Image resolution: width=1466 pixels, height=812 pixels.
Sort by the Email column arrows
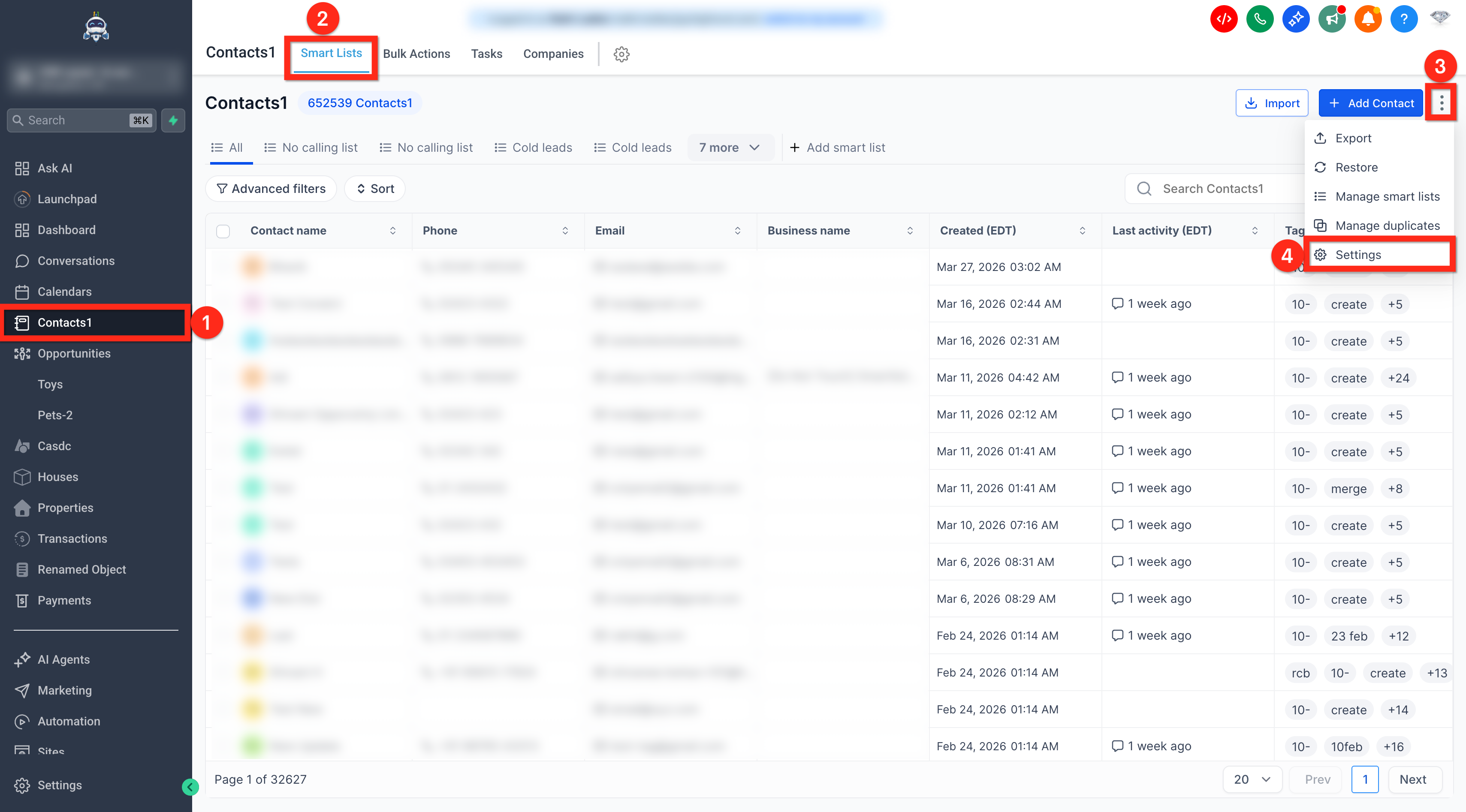738,231
